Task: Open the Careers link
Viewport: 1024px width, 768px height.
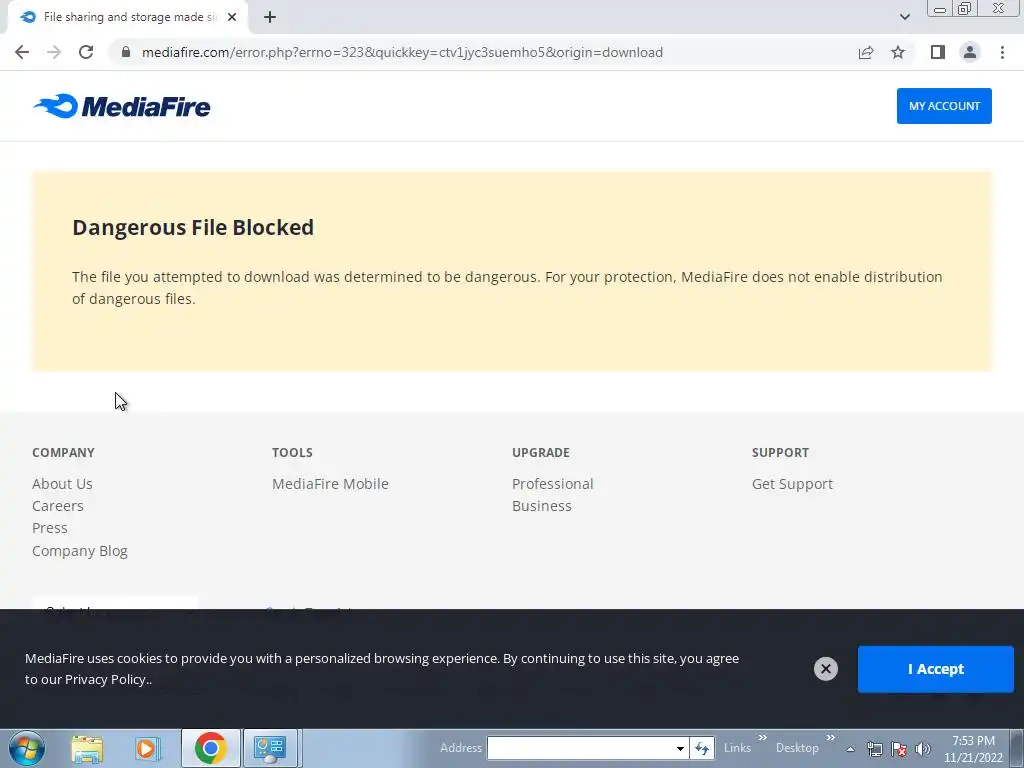Action: click(x=57, y=506)
